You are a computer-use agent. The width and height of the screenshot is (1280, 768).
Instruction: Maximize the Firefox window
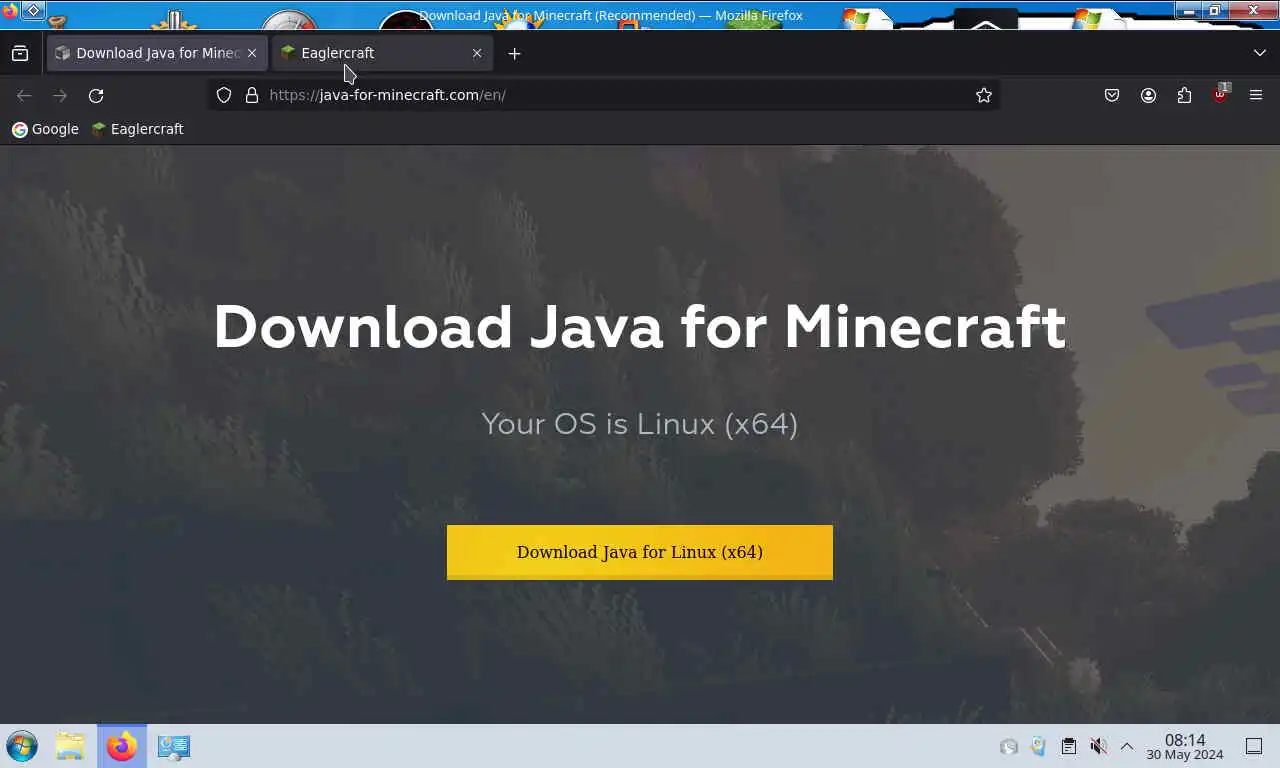[1214, 10]
